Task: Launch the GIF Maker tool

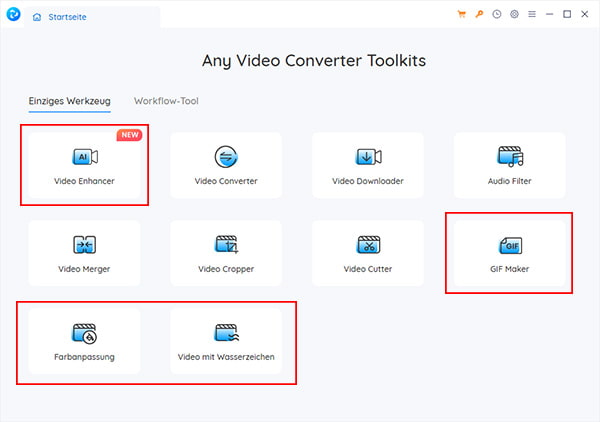Action: [x=509, y=253]
